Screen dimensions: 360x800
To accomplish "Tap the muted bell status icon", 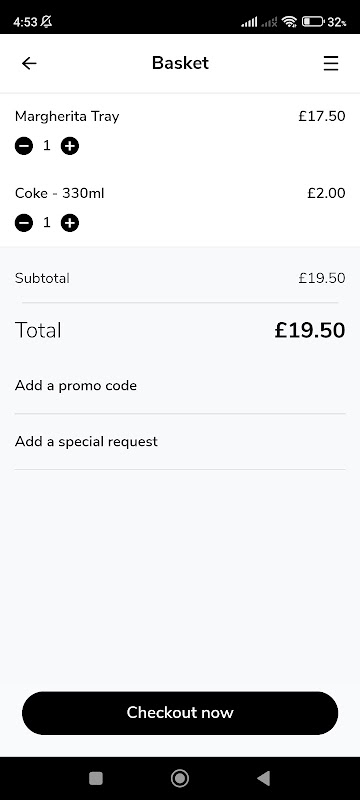I will tap(46, 22).
